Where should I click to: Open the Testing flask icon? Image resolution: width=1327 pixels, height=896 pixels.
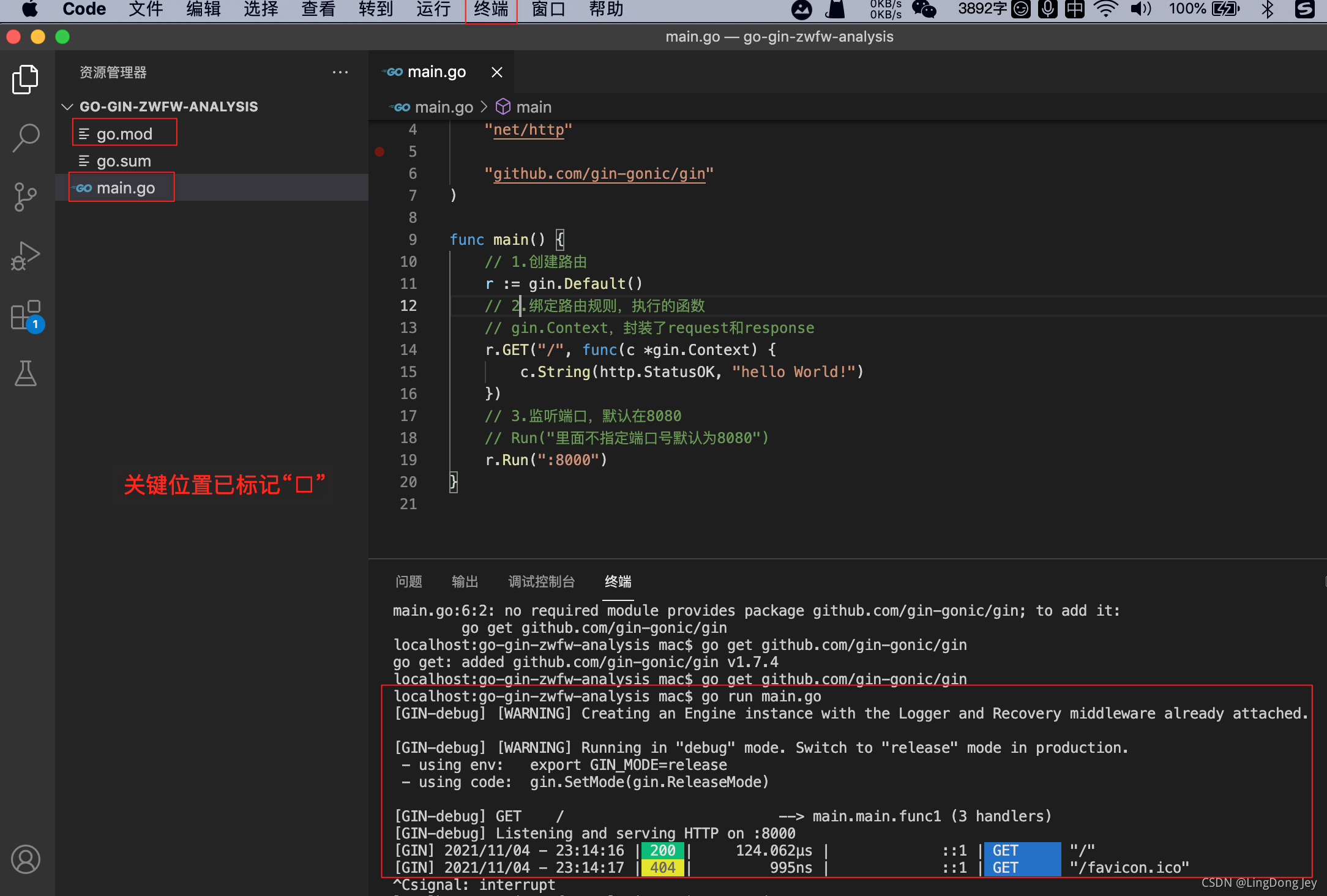[26, 373]
